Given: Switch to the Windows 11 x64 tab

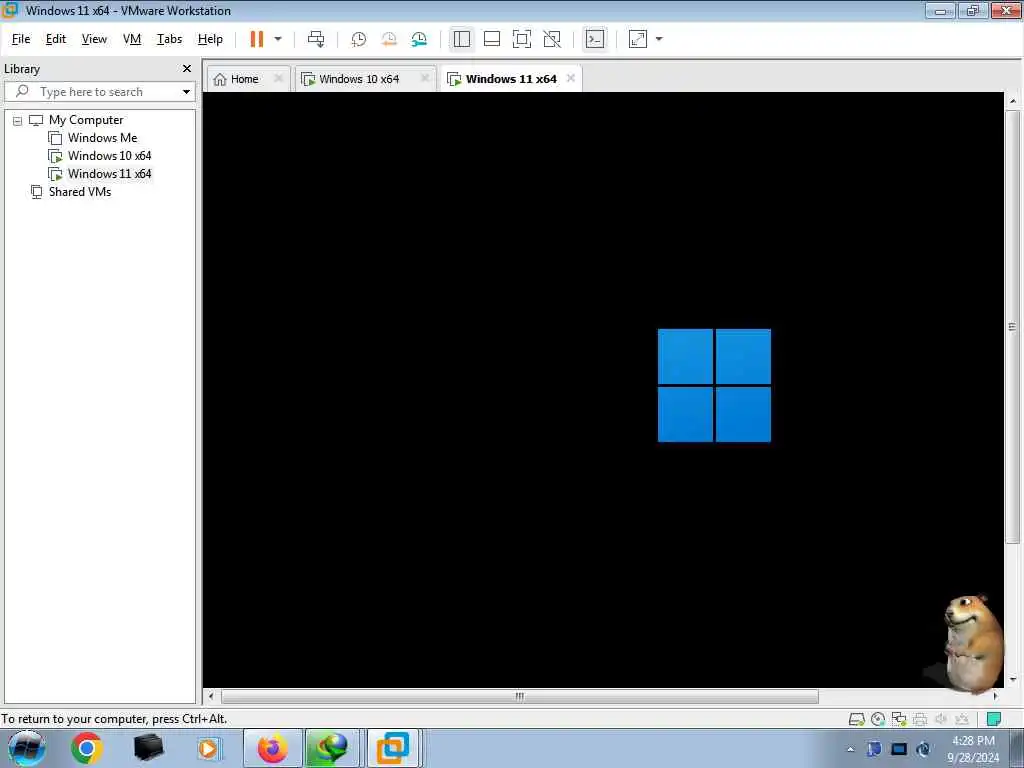Looking at the screenshot, I should click(x=511, y=79).
